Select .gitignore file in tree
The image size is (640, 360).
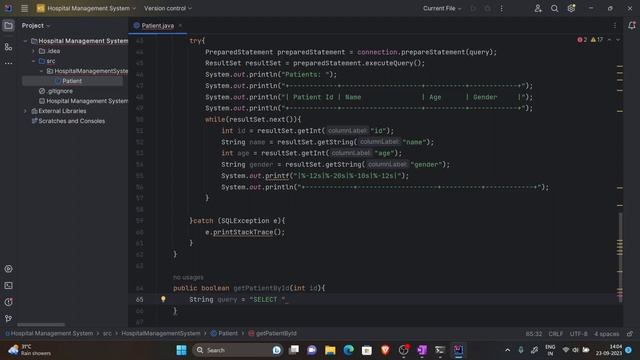[56, 91]
